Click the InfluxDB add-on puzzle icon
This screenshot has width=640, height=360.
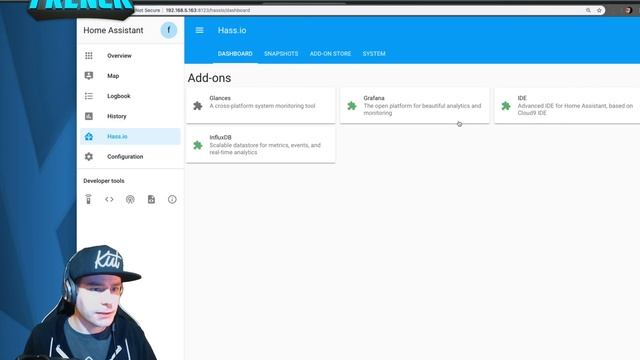[198, 145]
